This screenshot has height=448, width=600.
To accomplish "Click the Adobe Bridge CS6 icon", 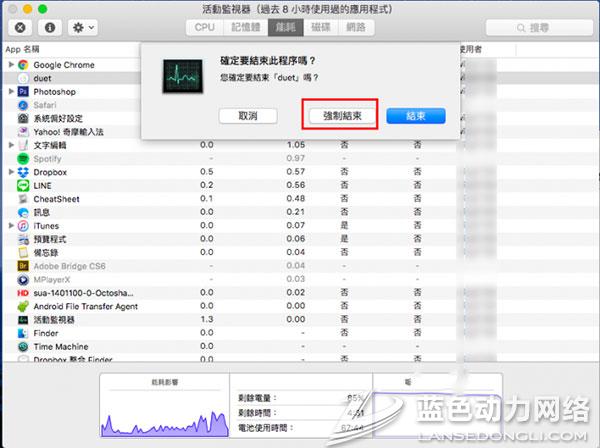I will (x=23, y=266).
